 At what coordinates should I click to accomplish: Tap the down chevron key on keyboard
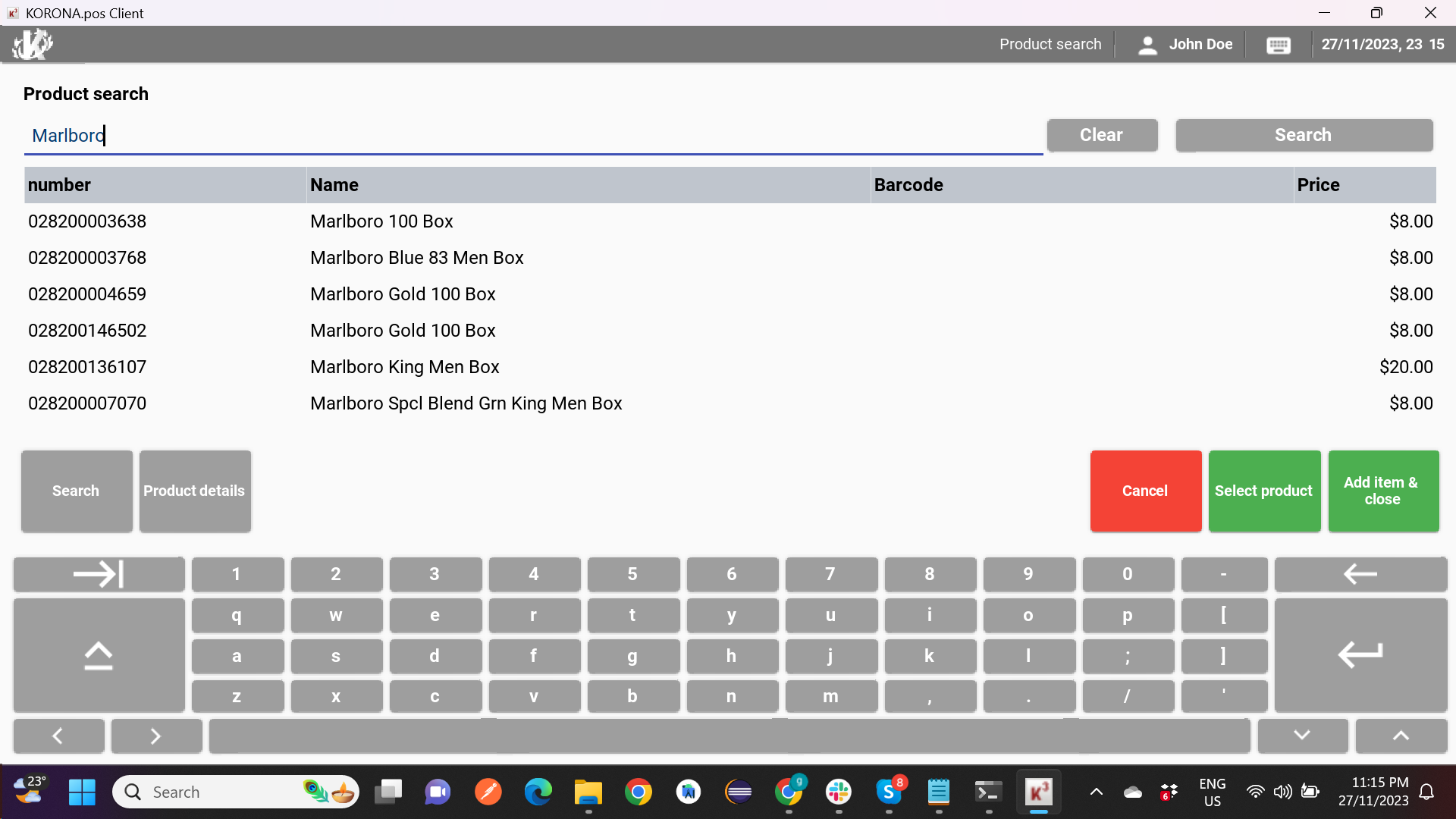point(1303,736)
